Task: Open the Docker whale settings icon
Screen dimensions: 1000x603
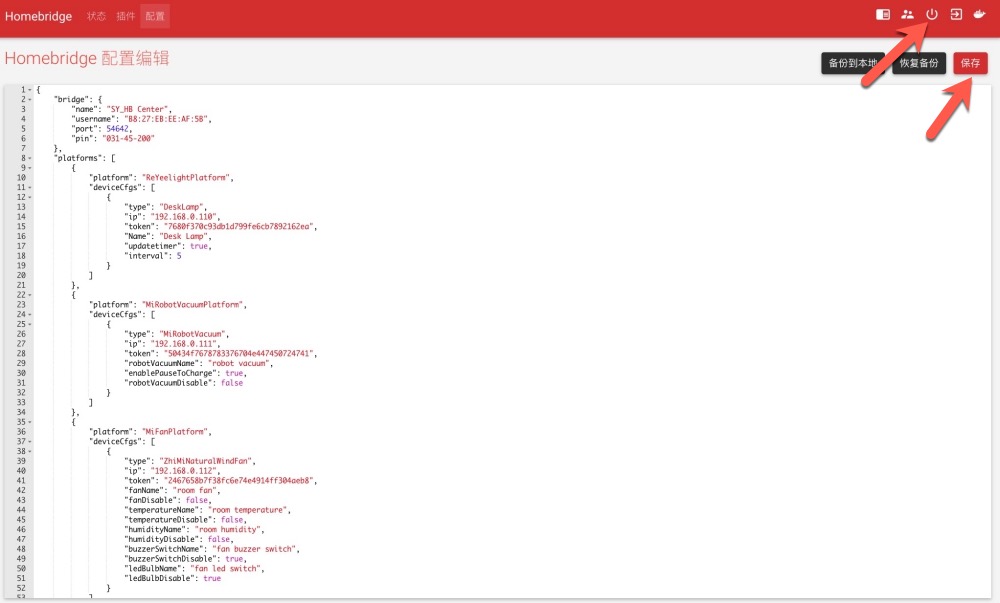Action: pyautogui.click(x=980, y=14)
